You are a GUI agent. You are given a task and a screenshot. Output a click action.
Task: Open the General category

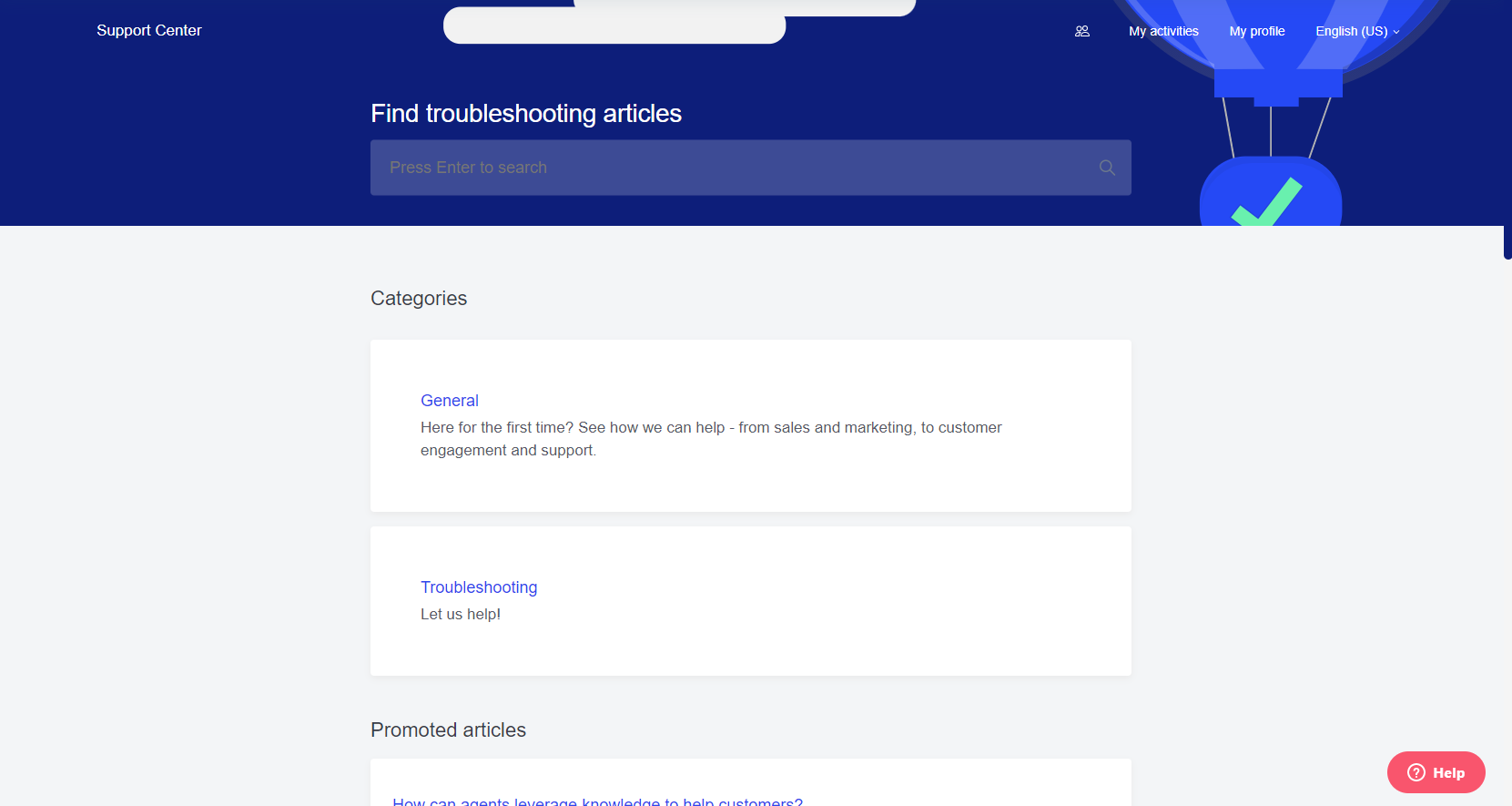coord(450,401)
